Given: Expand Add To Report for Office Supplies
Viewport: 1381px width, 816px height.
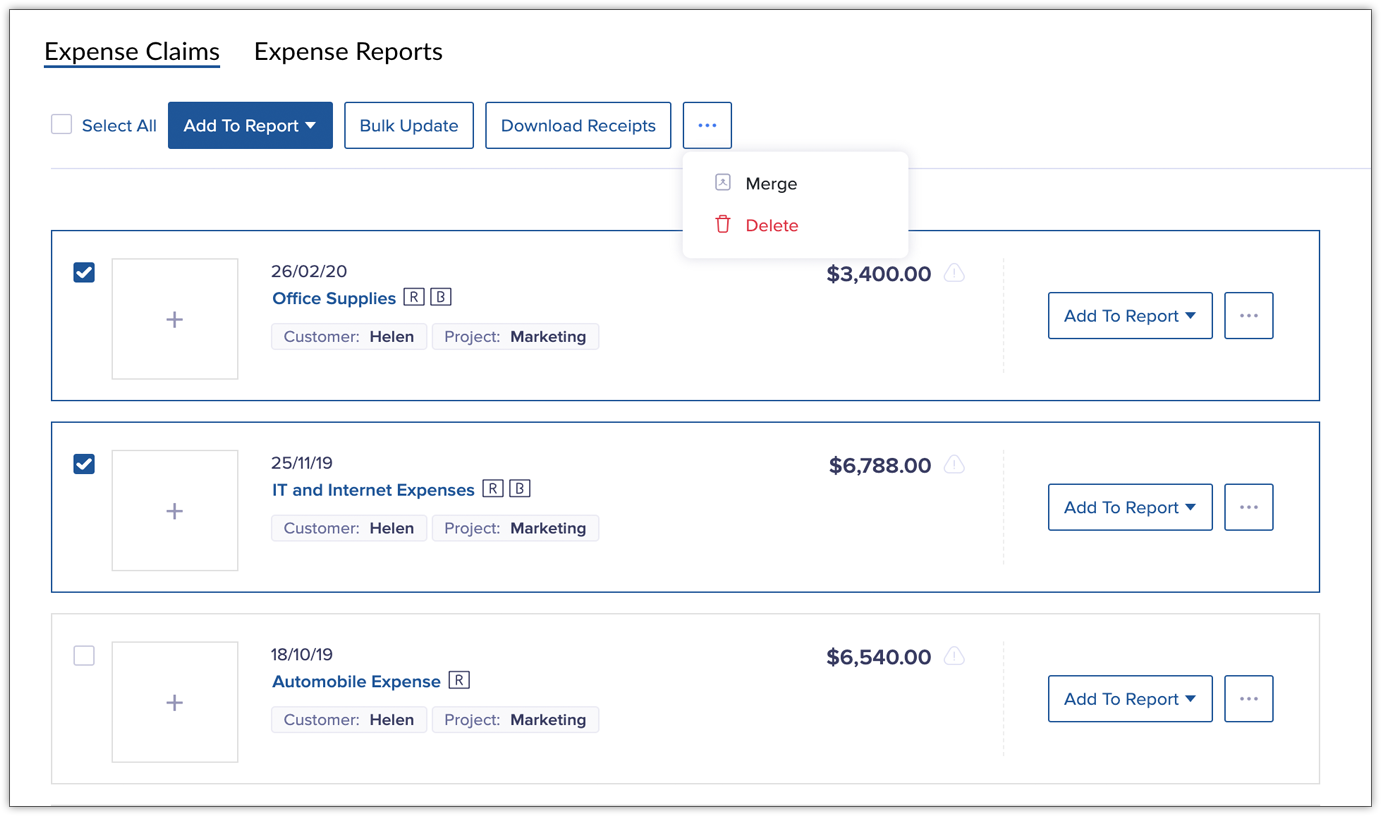Looking at the screenshot, I should point(1130,316).
